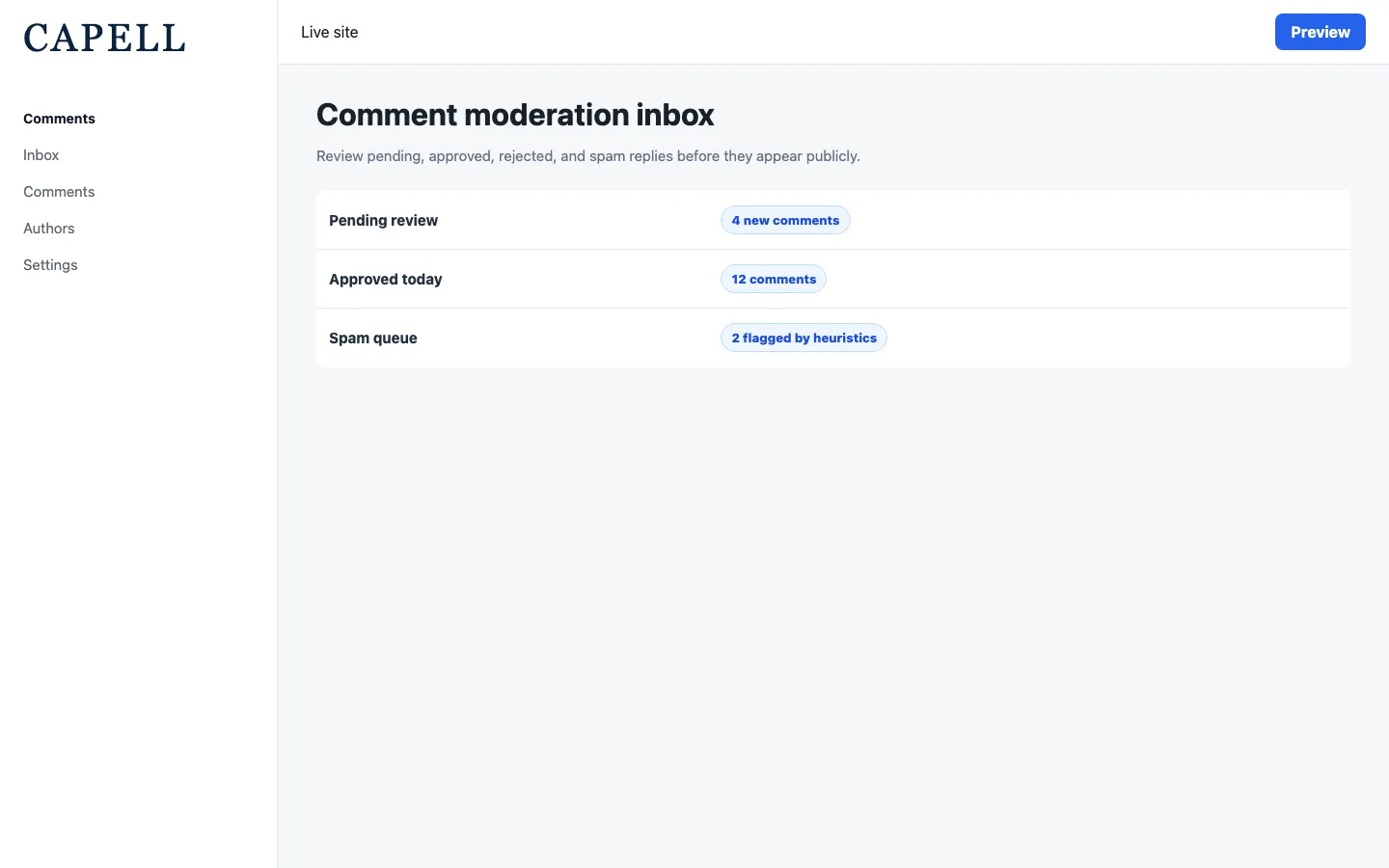Go to Comments link below Inbox
The width and height of the screenshot is (1389, 868).
(x=59, y=192)
